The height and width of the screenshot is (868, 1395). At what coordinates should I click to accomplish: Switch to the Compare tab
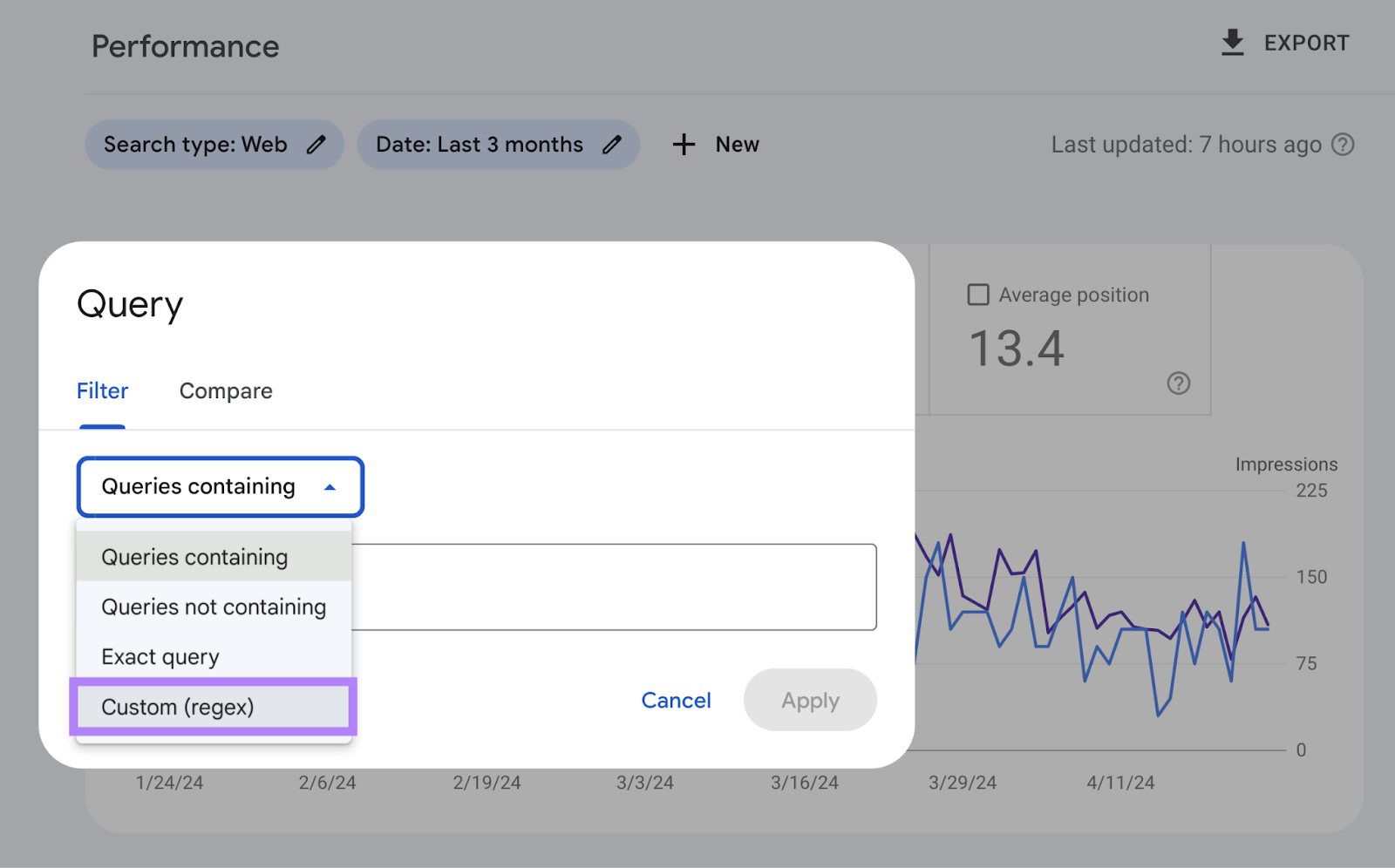(225, 390)
